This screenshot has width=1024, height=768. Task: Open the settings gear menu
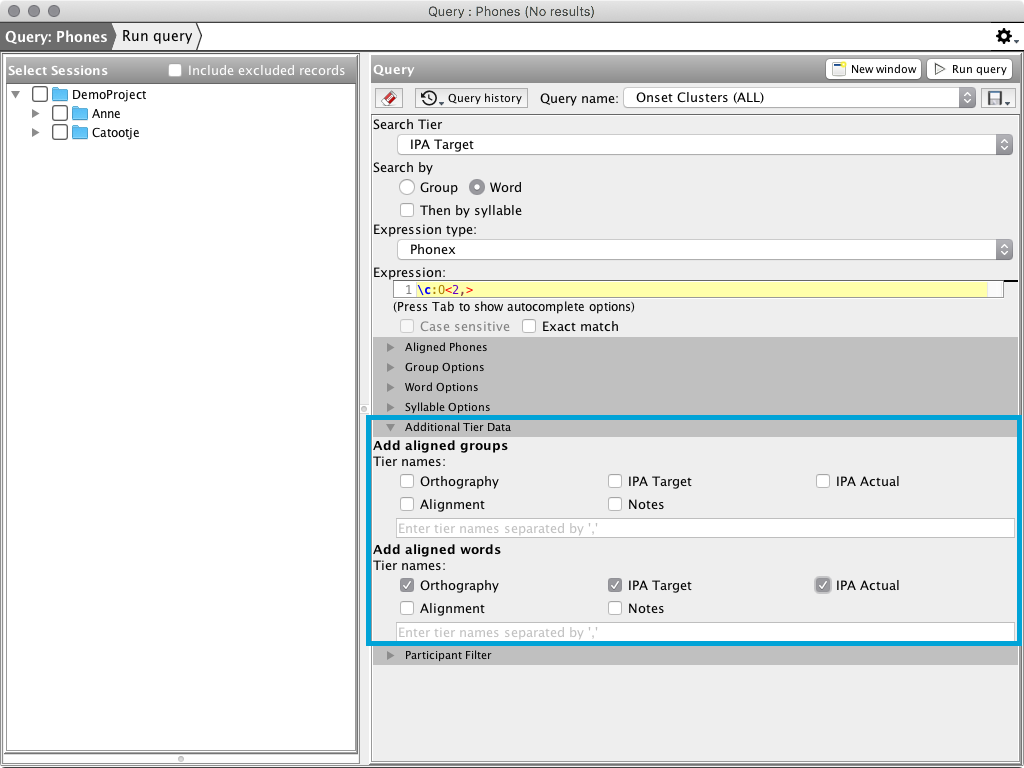(1004, 37)
